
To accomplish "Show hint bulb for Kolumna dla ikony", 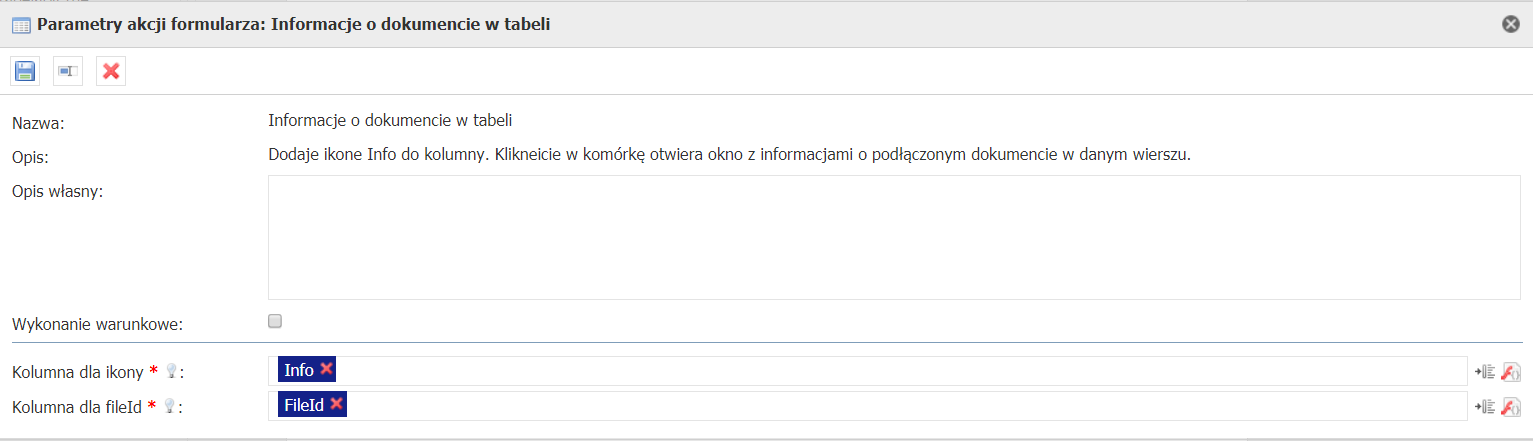I will pyautogui.click(x=171, y=372).
